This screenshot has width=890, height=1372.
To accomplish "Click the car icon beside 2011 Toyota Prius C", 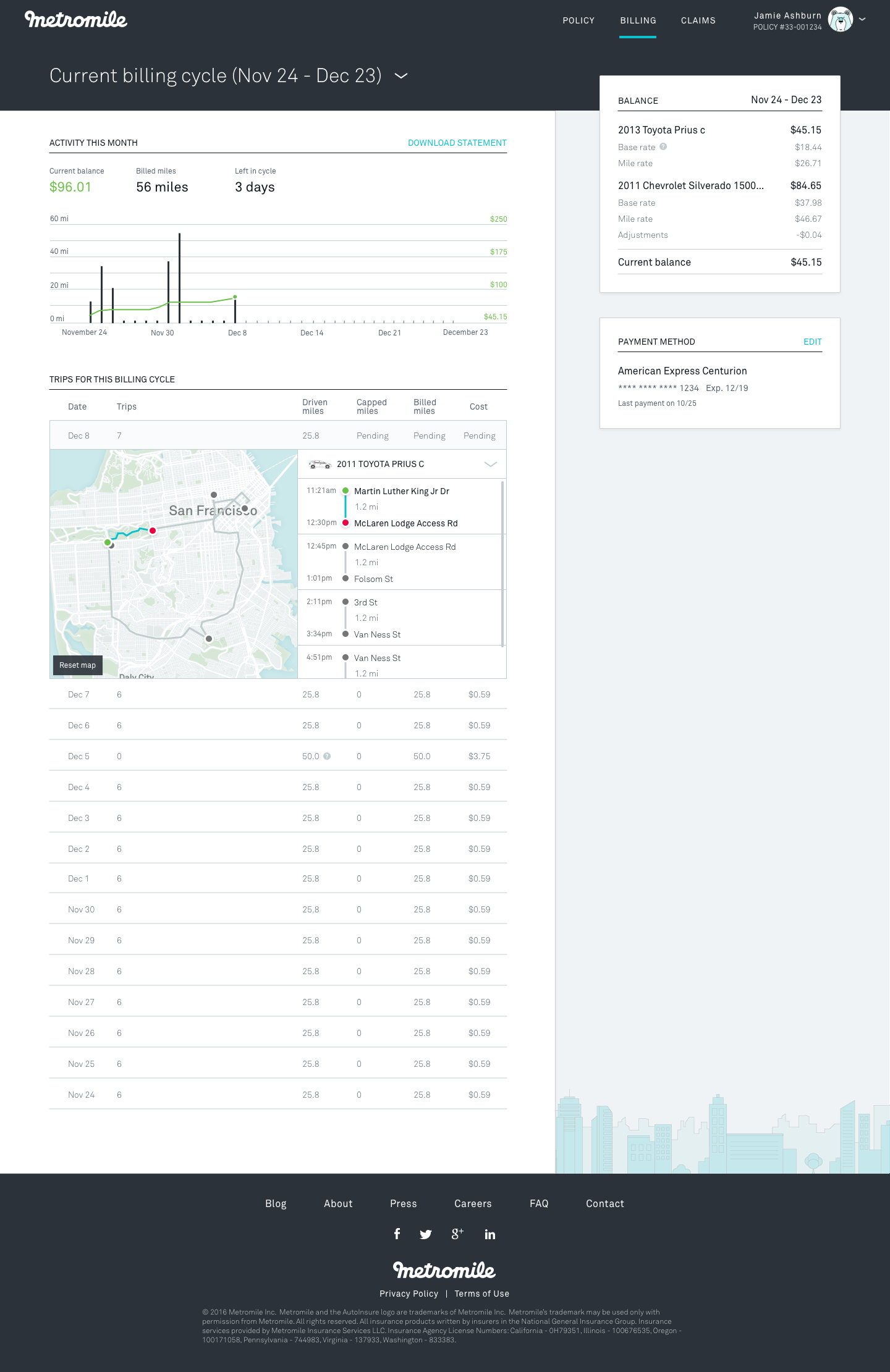I will click(x=320, y=465).
